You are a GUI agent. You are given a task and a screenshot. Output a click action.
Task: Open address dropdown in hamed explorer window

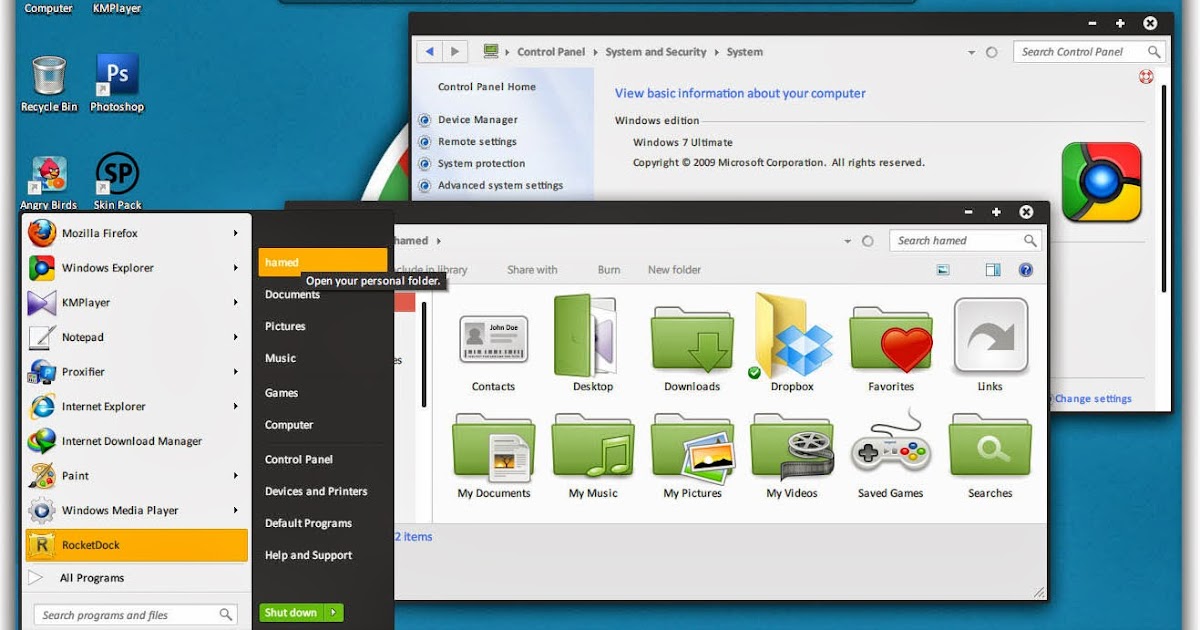tap(847, 241)
